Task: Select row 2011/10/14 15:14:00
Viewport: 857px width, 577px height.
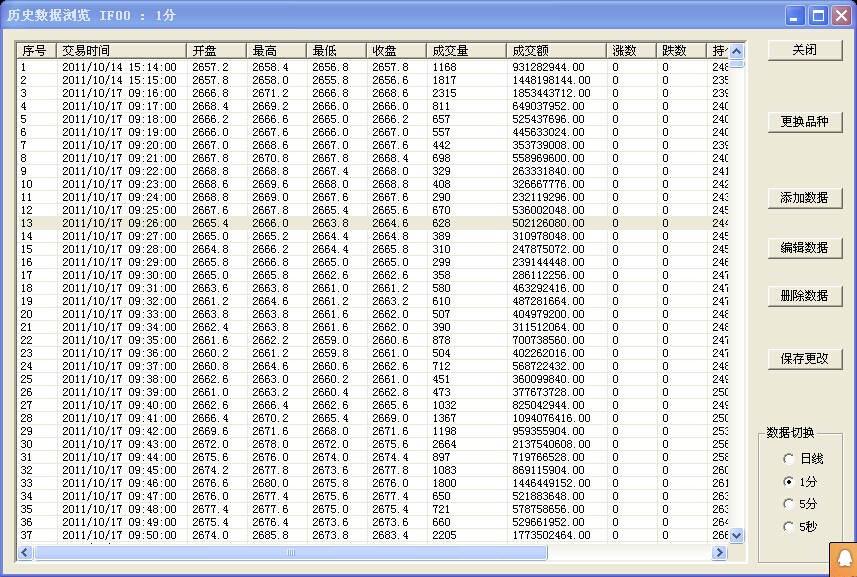Action: [373, 67]
